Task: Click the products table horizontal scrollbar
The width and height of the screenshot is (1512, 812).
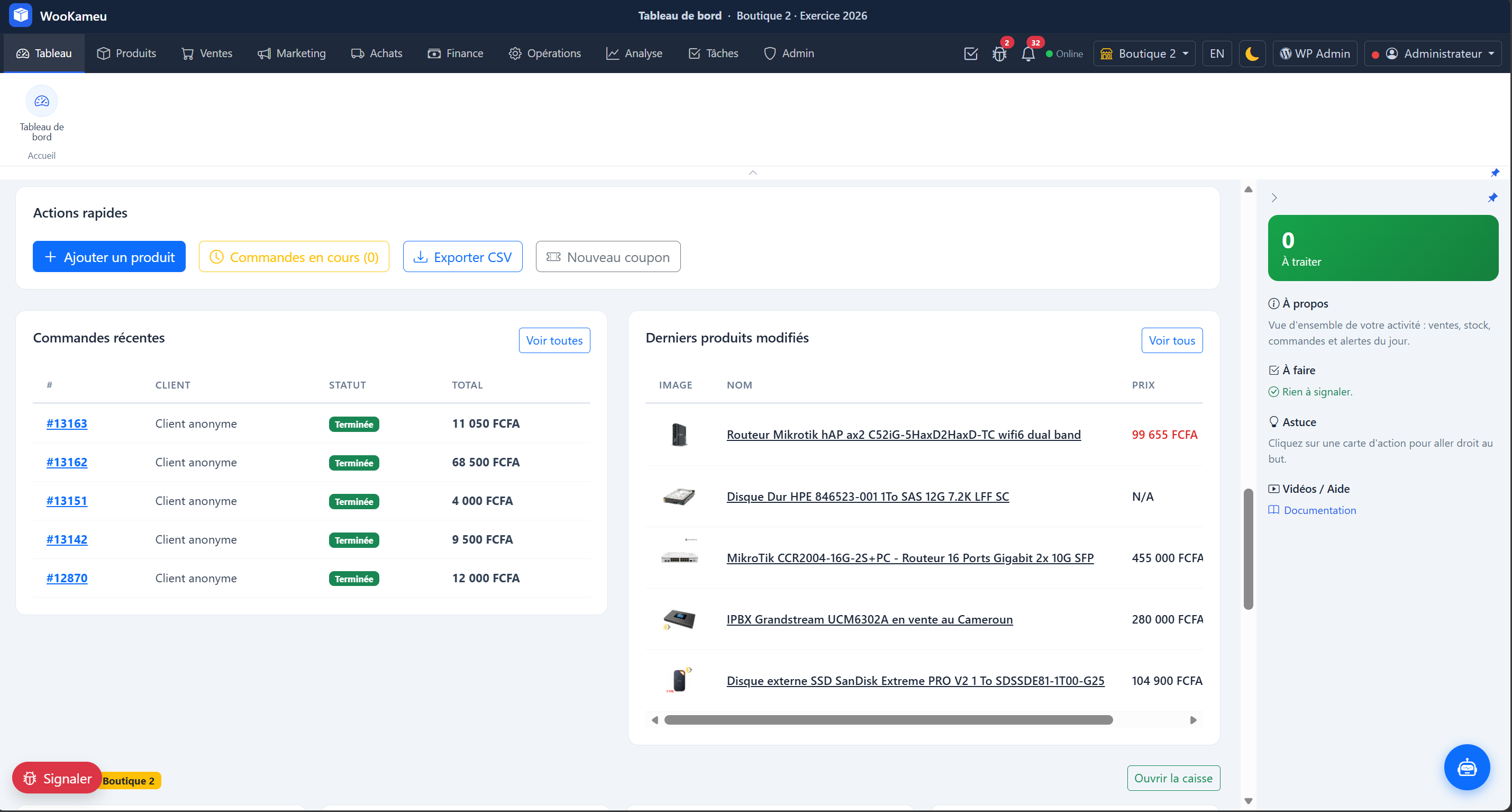Action: (888, 720)
